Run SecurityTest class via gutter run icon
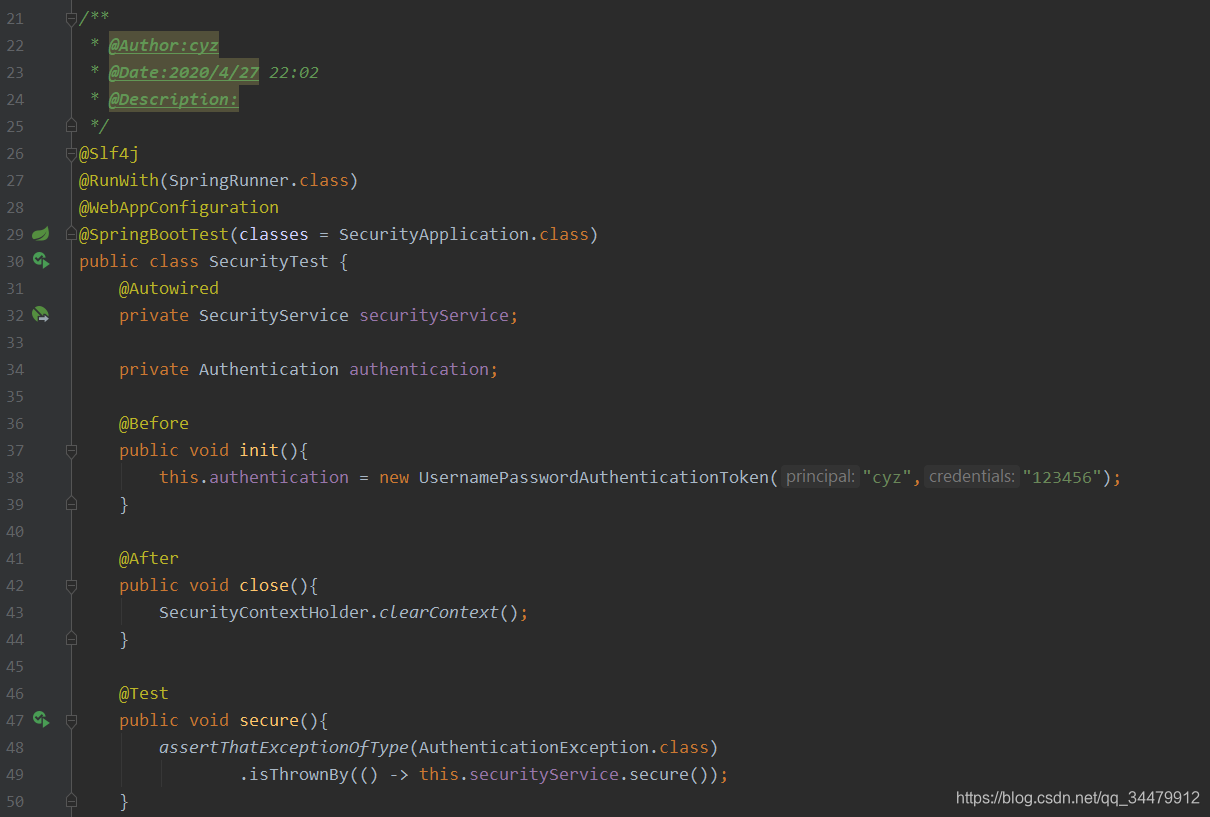The image size is (1210, 817). 40,261
